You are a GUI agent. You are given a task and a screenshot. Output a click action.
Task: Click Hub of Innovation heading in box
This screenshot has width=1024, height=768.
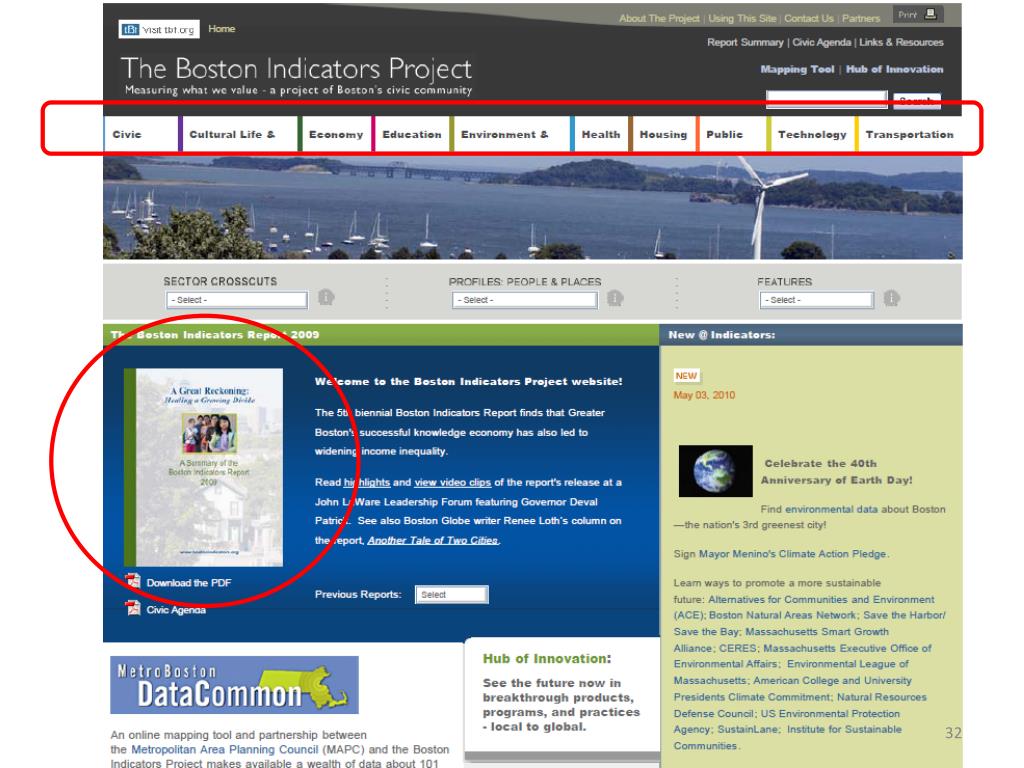click(547, 658)
